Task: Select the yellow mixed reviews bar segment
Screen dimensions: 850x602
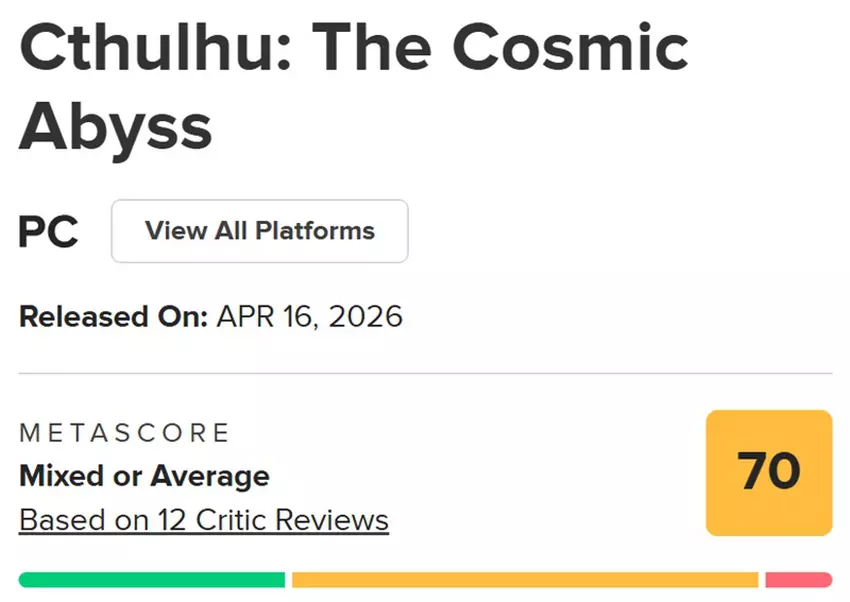Action: 525,580
